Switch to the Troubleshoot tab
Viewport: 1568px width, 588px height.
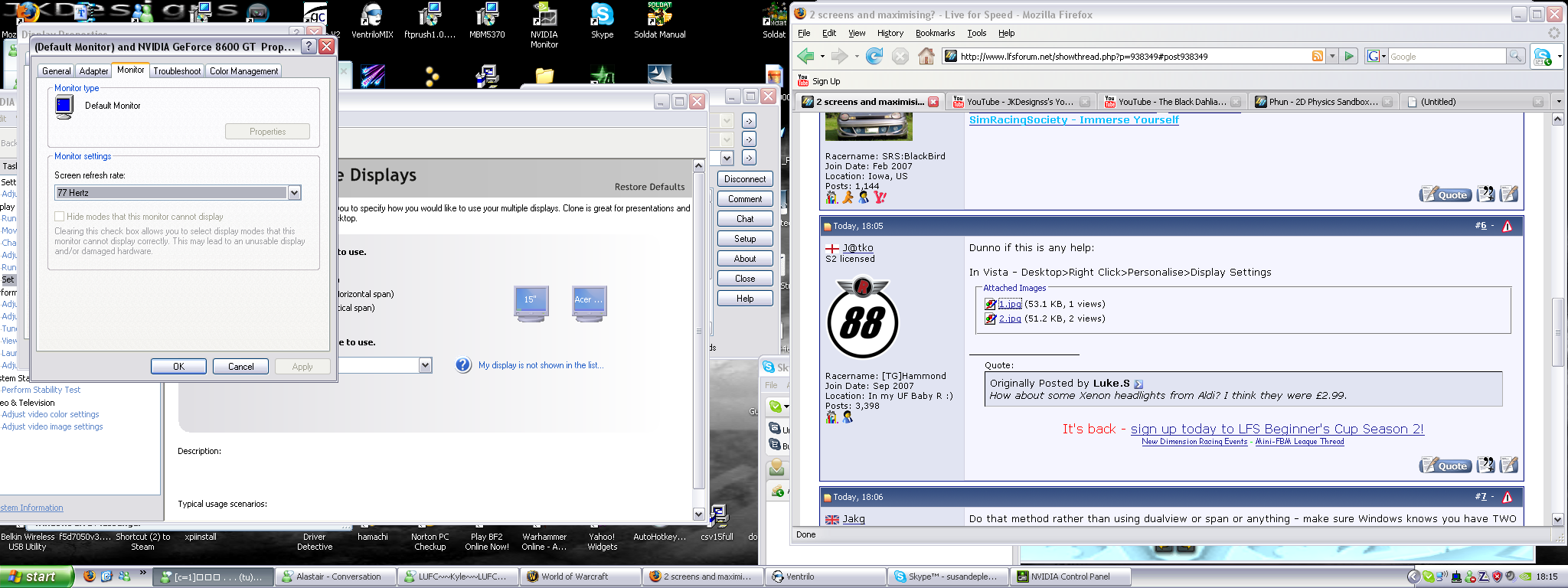[x=177, y=71]
